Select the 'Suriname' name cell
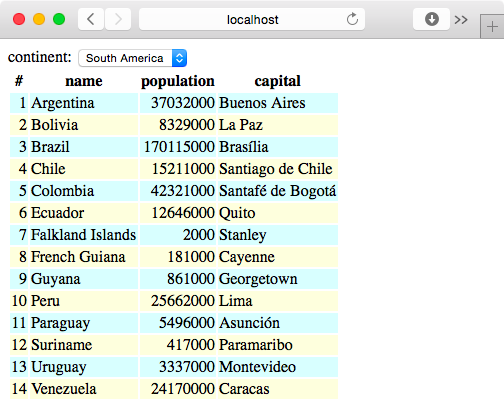 click(84, 345)
